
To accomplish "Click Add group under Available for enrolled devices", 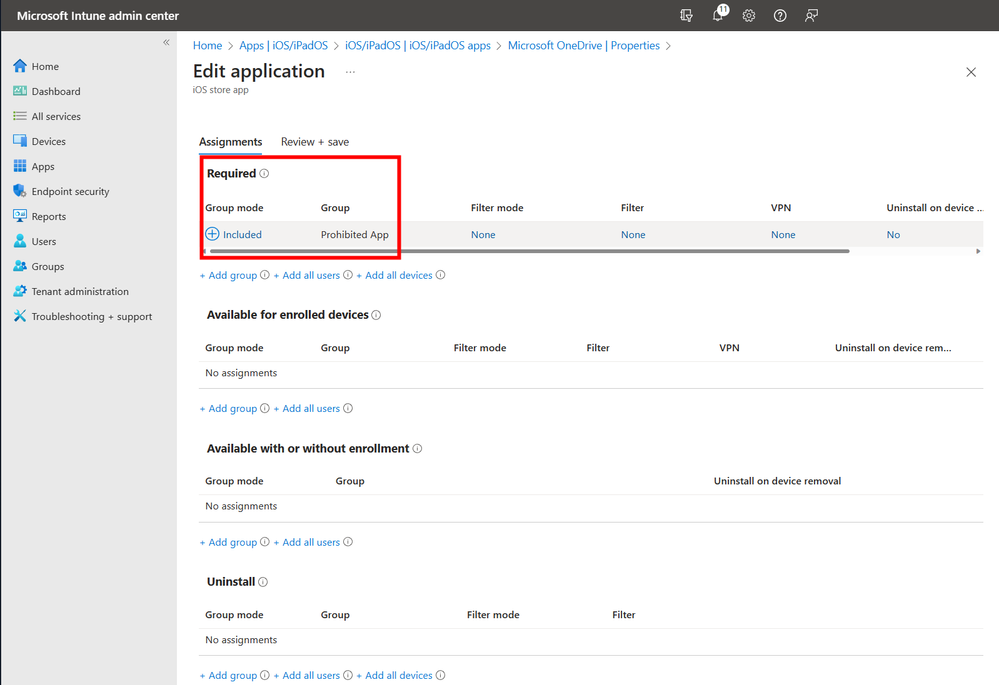I will point(228,408).
